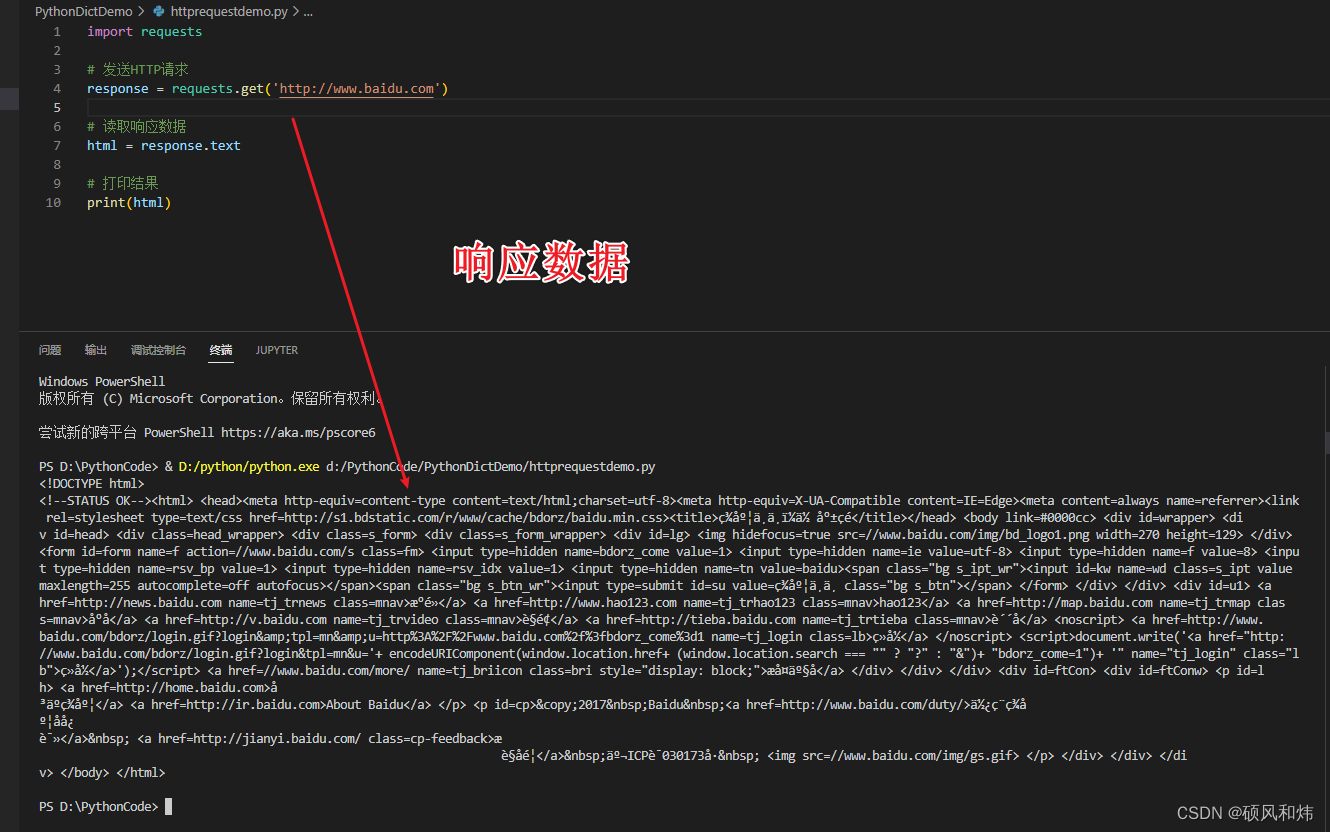Switch to the 问题 panel tab

click(x=50, y=350)
